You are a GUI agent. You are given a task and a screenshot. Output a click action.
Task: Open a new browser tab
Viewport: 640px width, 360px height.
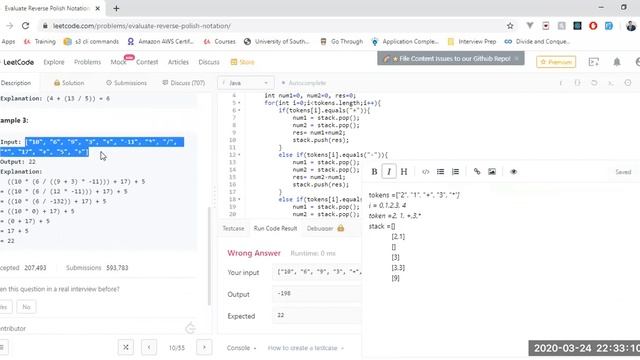[x=116, y=8]
